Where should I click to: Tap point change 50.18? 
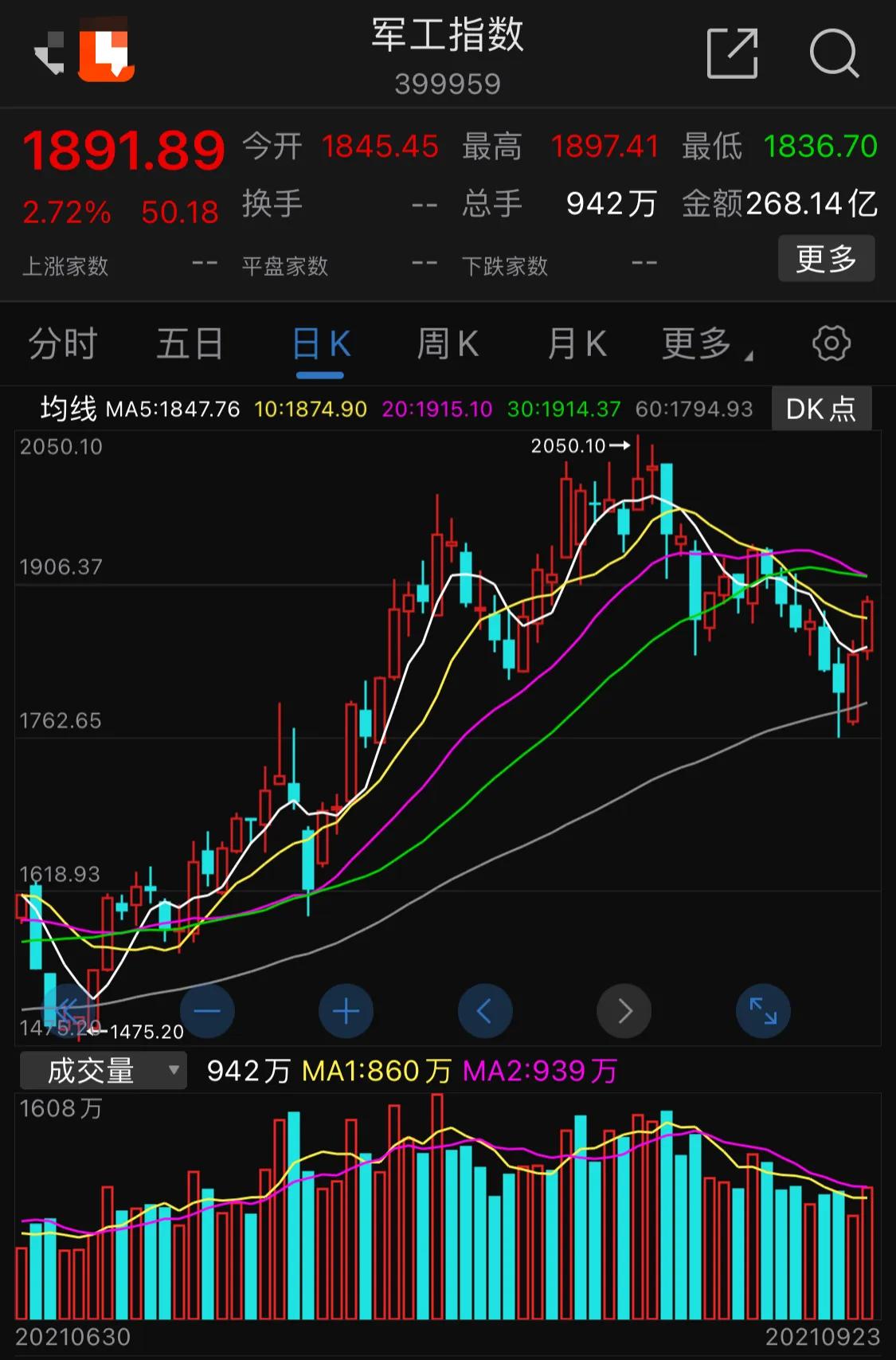(179, 212)
